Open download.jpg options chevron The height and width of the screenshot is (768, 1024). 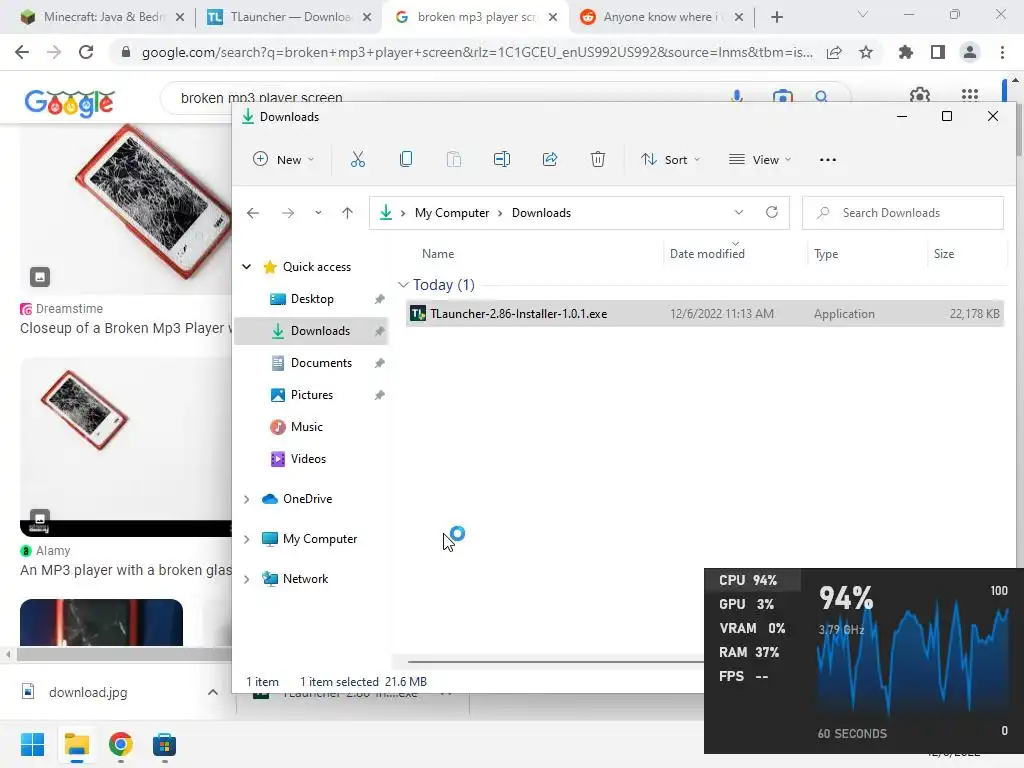click(212, 692)
